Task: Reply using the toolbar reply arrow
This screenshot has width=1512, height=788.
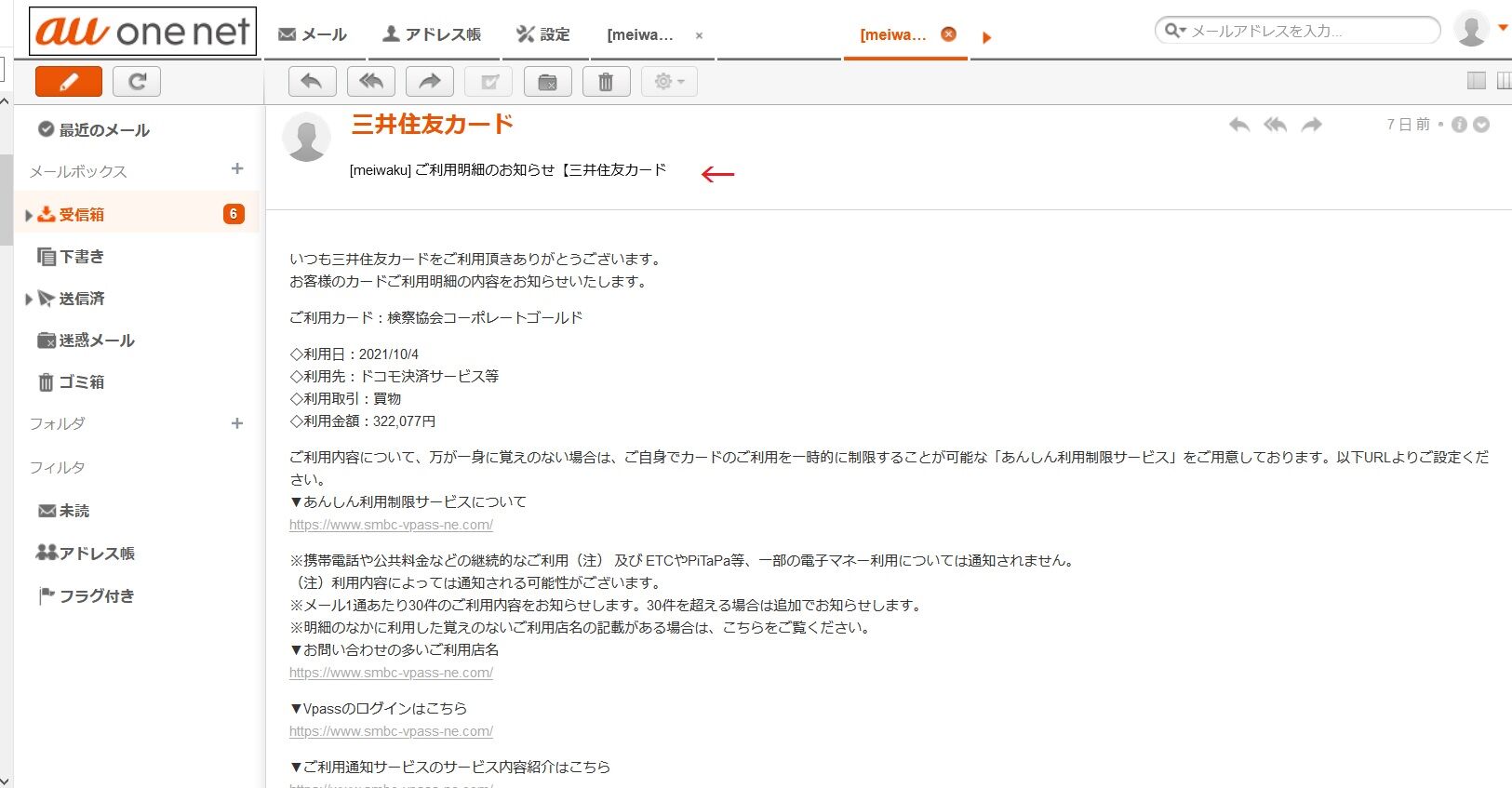Action: pos(312,82)
